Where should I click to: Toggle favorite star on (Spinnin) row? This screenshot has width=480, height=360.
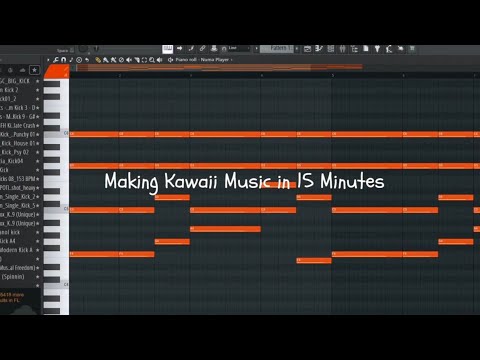[37, 277]
